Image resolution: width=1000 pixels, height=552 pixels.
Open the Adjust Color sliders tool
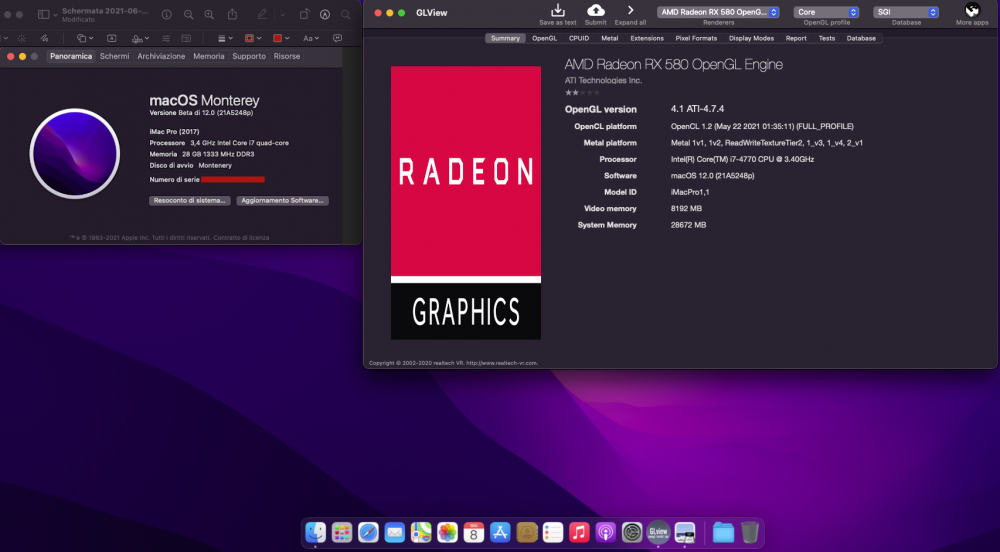click(x=166, y=38)
